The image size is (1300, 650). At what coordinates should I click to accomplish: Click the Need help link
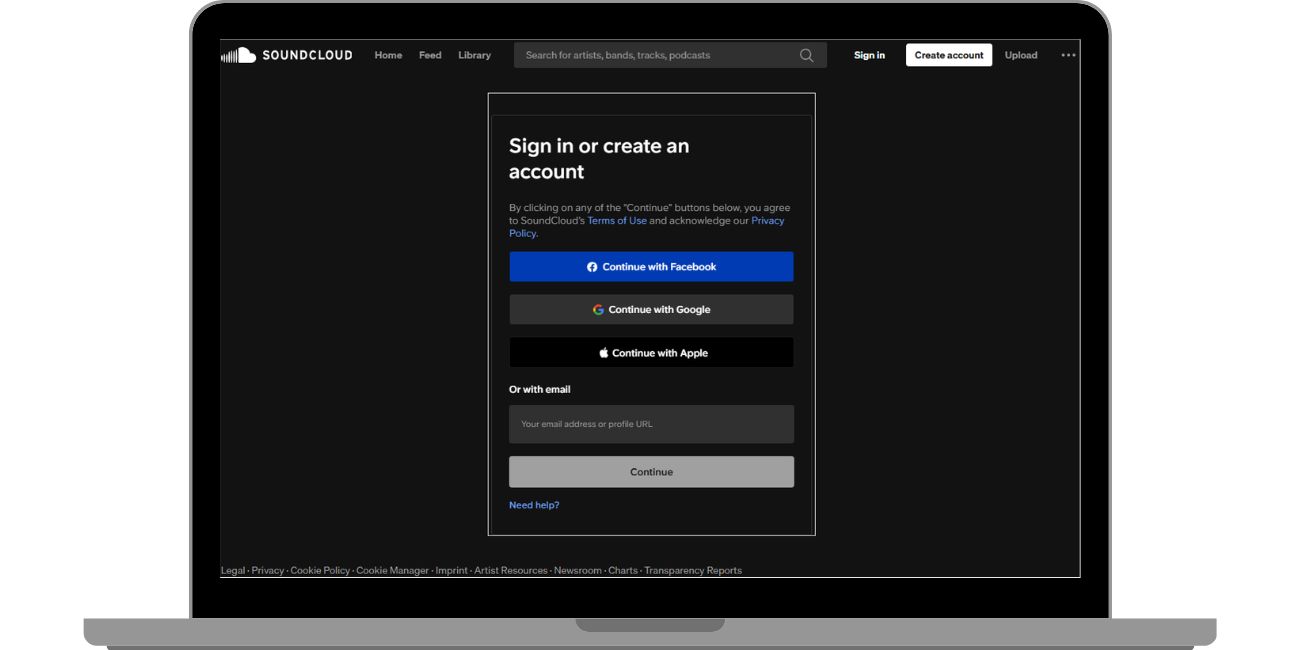534,505
